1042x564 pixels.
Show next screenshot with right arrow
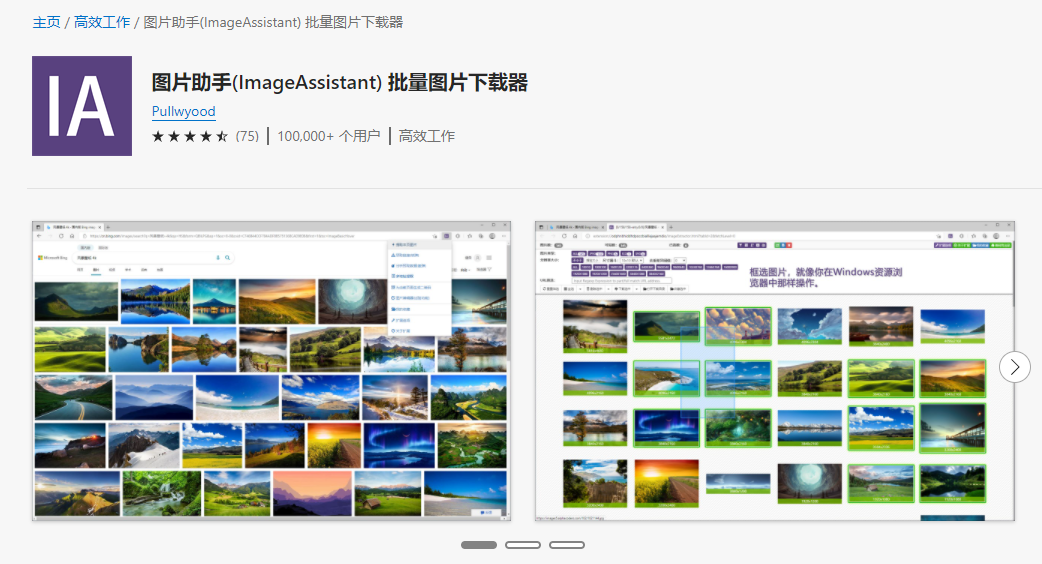point(1014,367)
